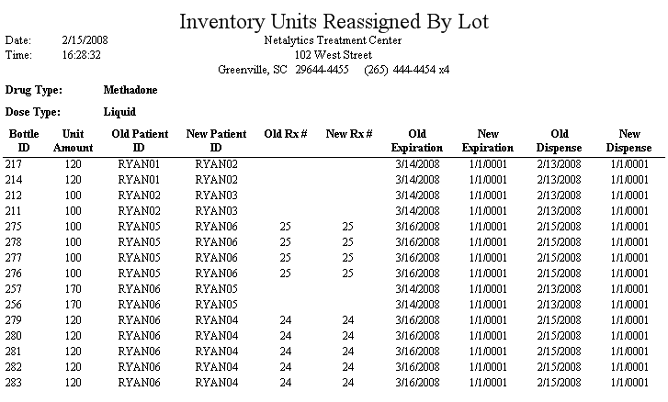Select the New Rx # column header

click(349, 134)
